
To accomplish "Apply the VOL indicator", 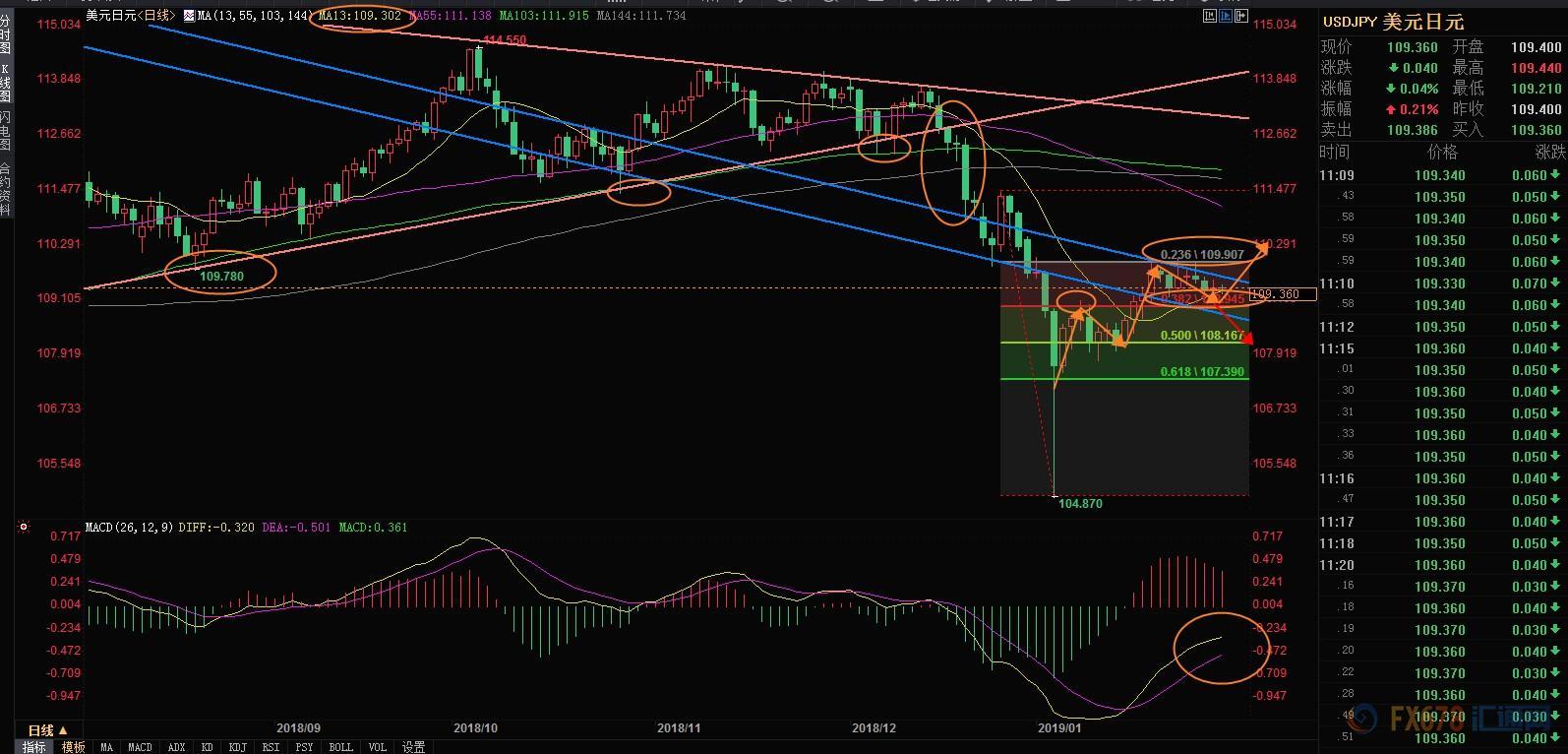I will 378,747.
